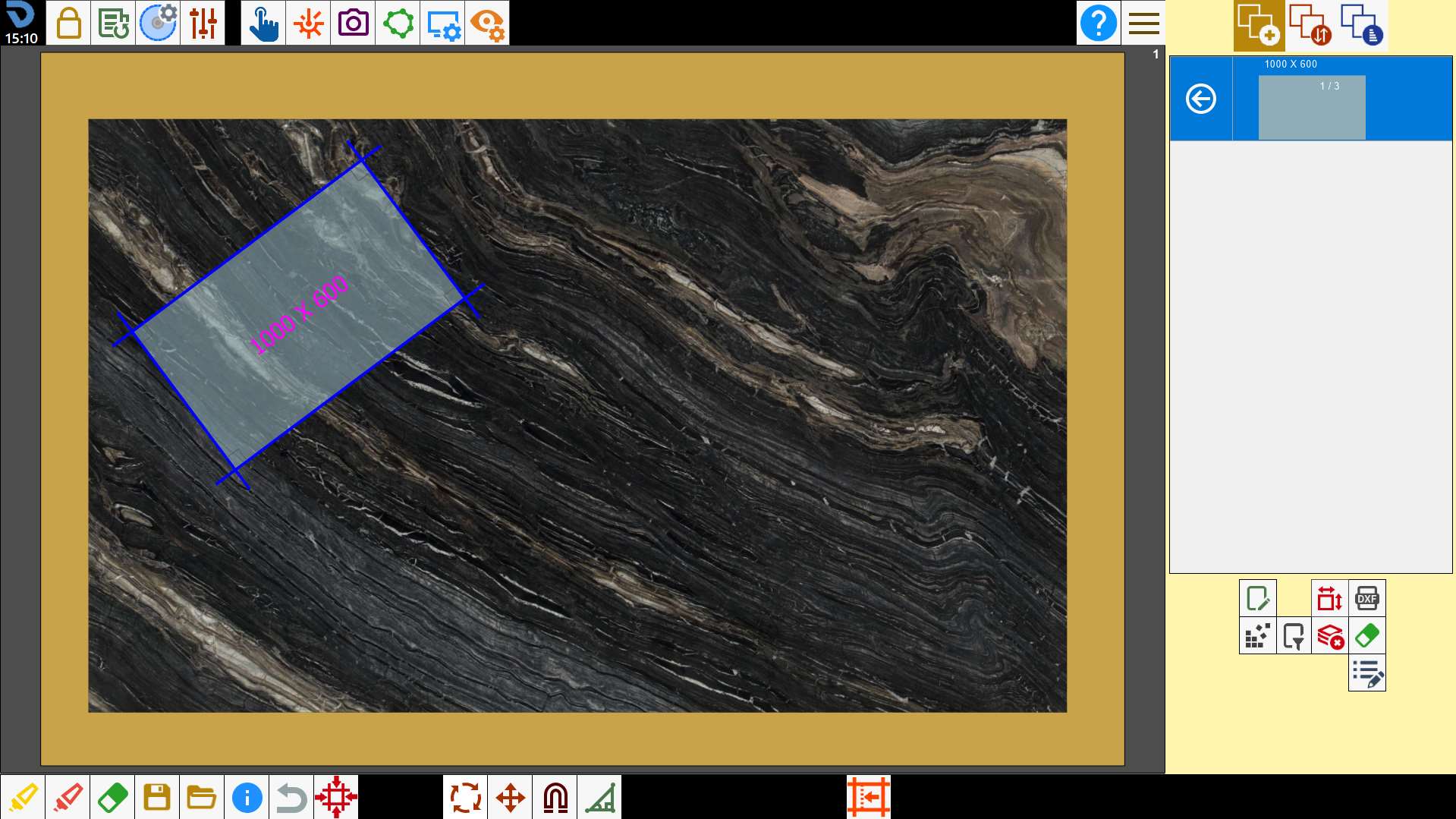Select the rotate arrows tool
Screen dimensions: 1456x819
pos(465,797)
